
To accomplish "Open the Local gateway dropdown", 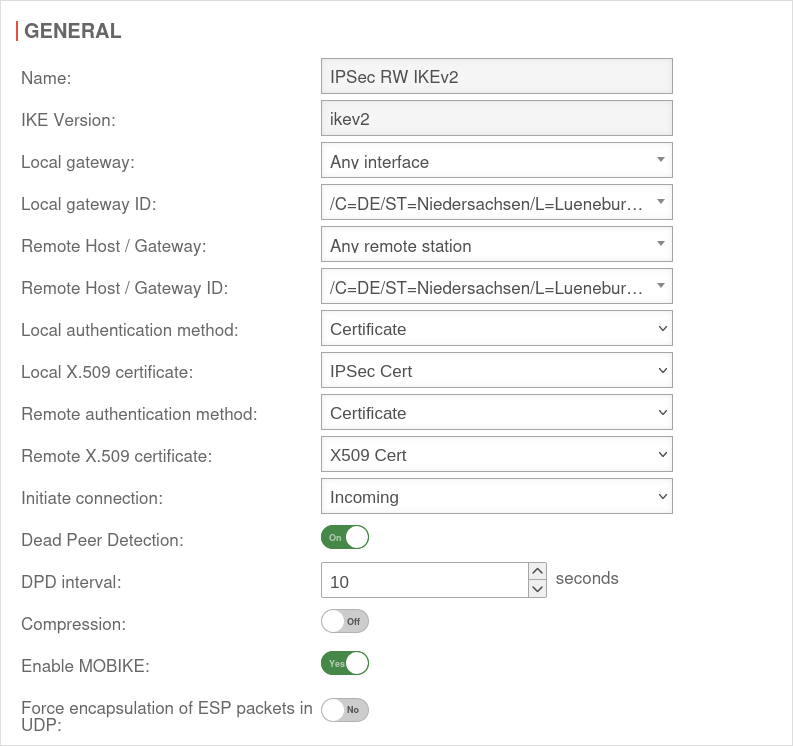I will click(496, 161).
